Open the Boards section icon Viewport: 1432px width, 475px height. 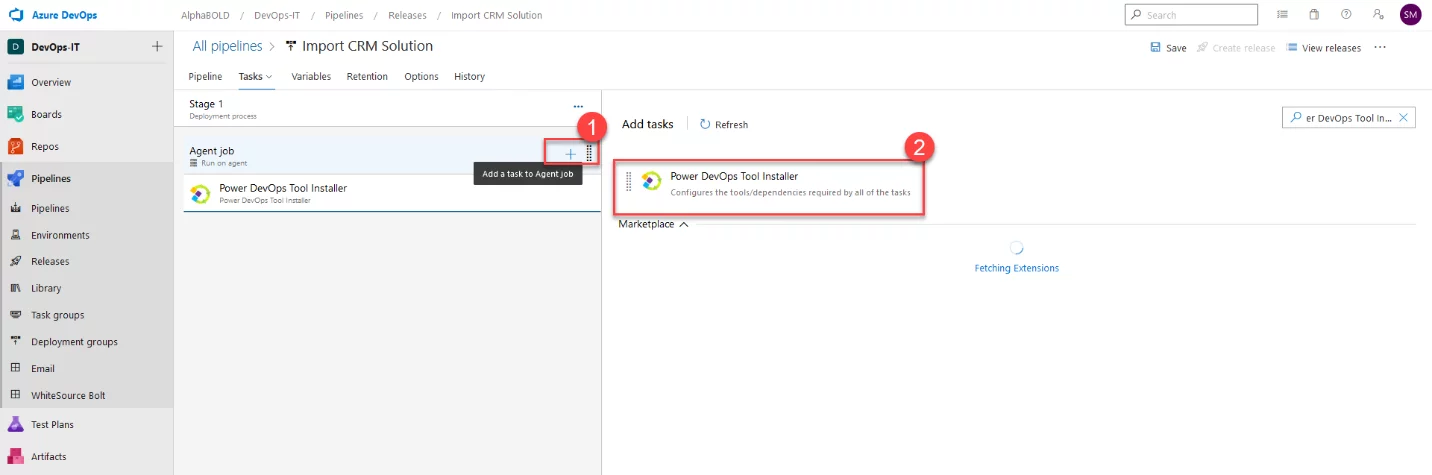pos(15,114)
